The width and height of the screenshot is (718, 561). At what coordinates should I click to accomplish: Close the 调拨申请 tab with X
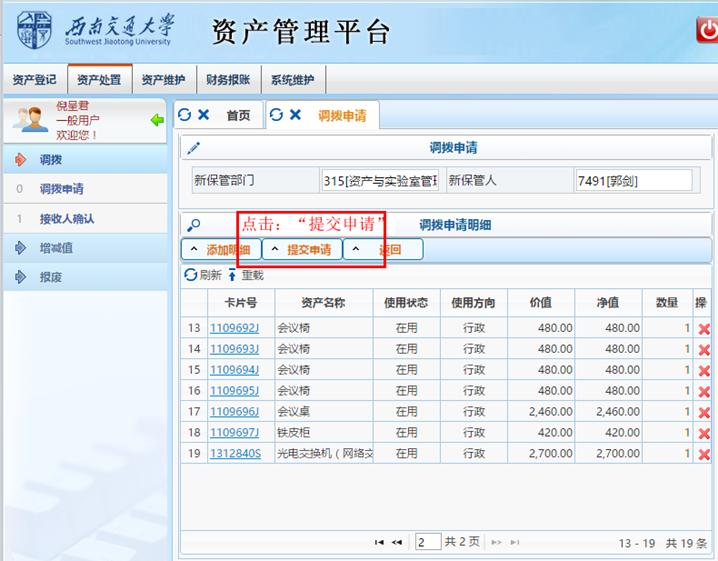tap(296, 115)
